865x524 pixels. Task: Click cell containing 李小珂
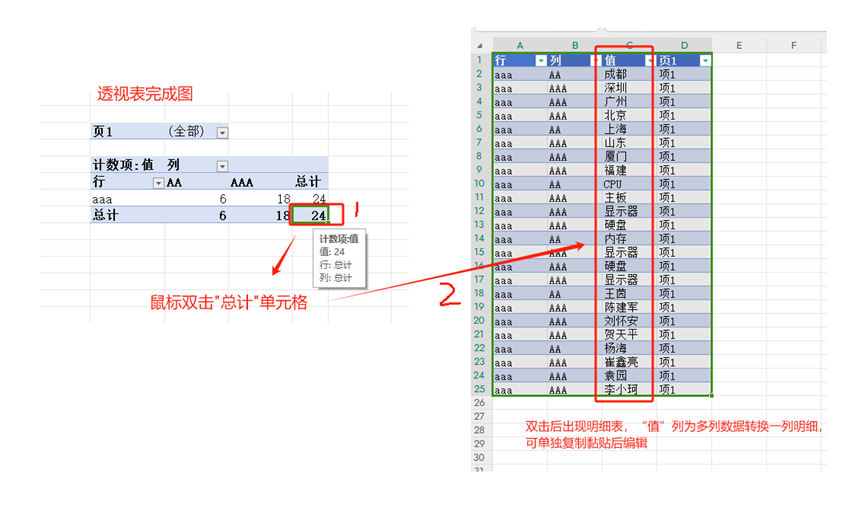coord(629,389)
